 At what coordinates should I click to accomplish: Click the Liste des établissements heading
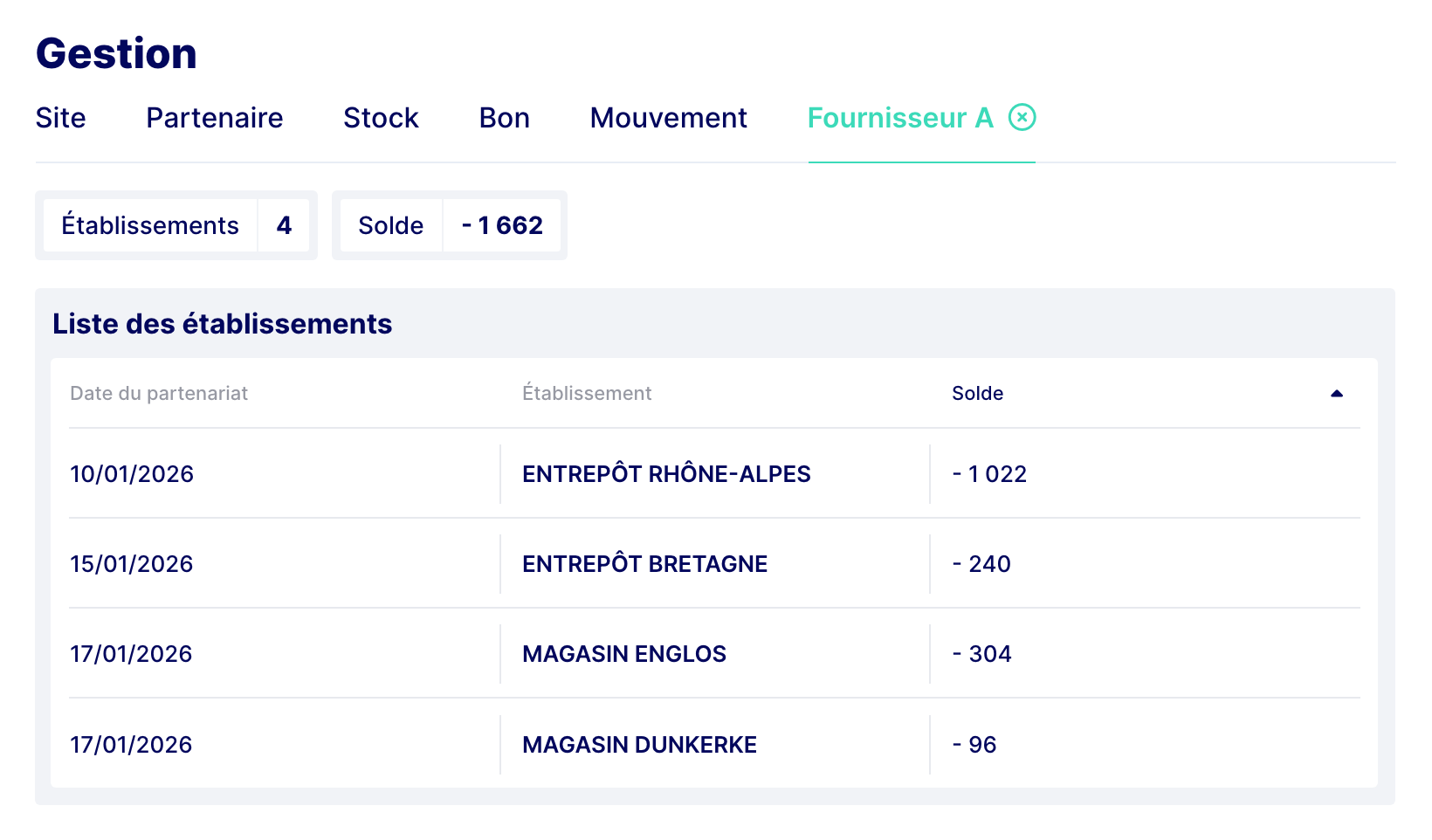[223, 324]
